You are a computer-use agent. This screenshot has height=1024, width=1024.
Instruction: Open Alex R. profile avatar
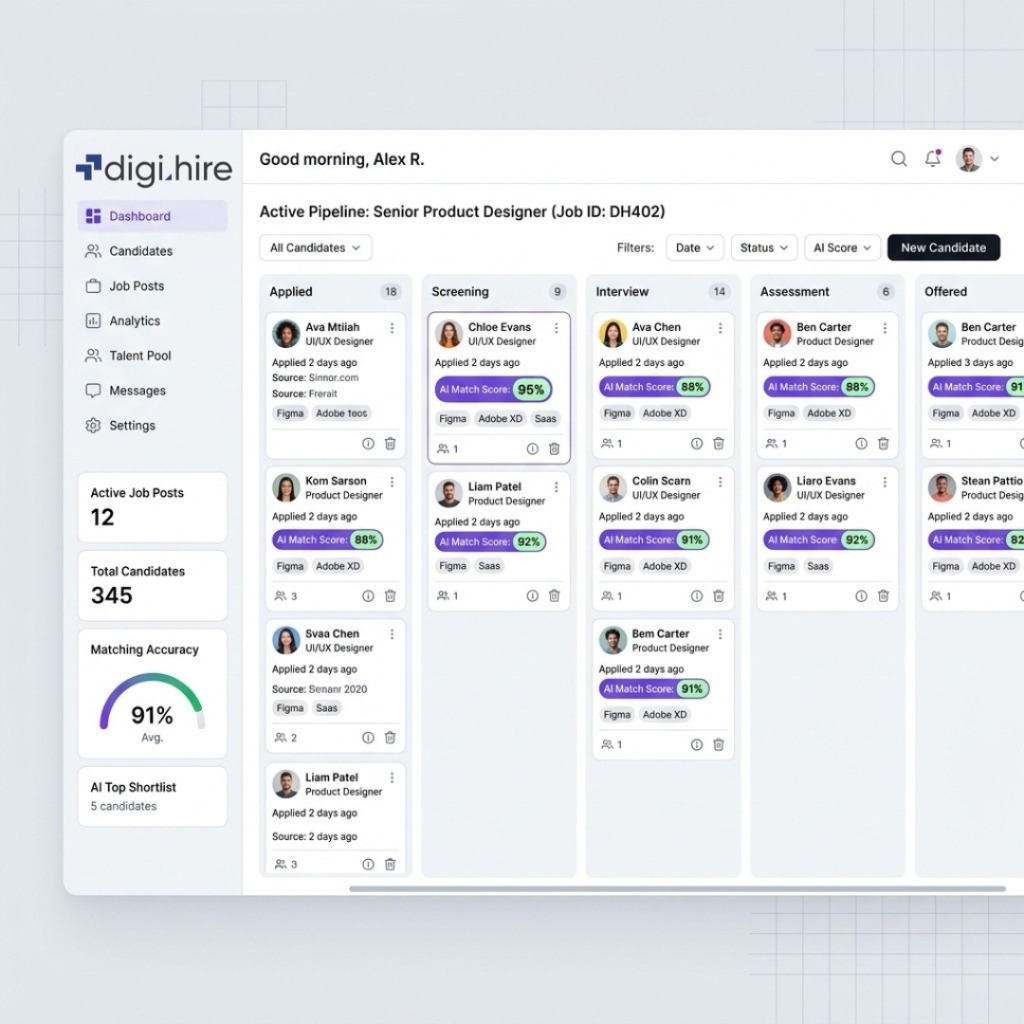(968, 159)
